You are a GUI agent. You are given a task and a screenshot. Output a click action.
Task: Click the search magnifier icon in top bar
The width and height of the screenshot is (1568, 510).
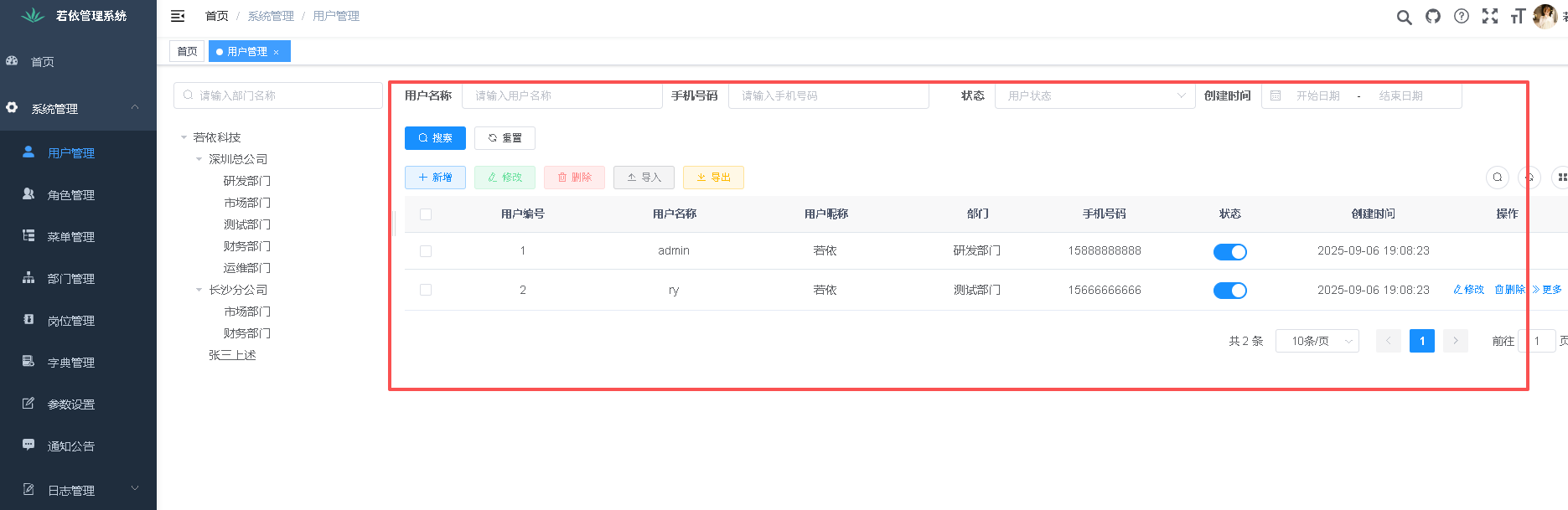(x=1404, y=17)
